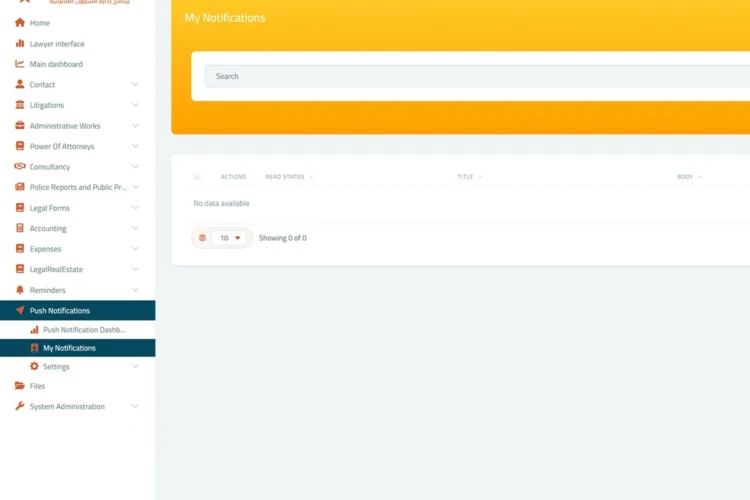
Task: Expand the Accounting chevron
Action: 135,228
